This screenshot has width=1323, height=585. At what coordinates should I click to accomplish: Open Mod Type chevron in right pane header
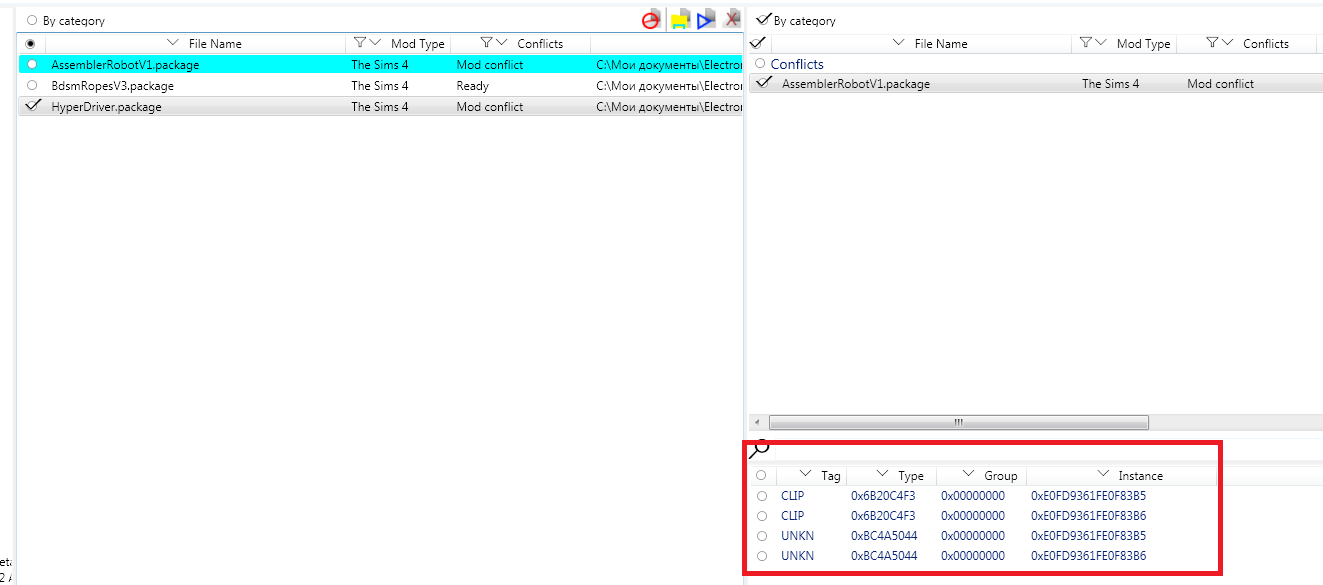pos(1102,43)
